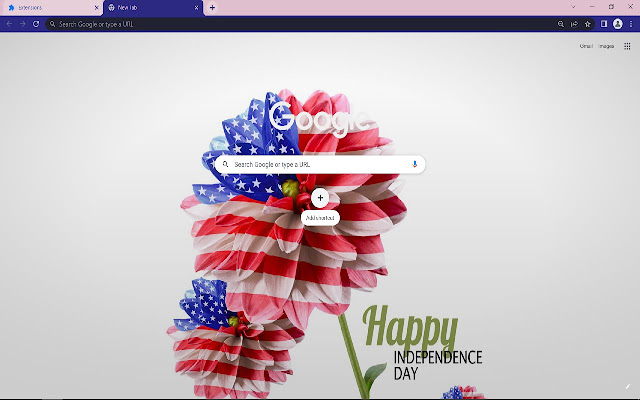Viewport: 640px width, 400px height.
Task: Click the Google search box
Action: tap(320, 164)
